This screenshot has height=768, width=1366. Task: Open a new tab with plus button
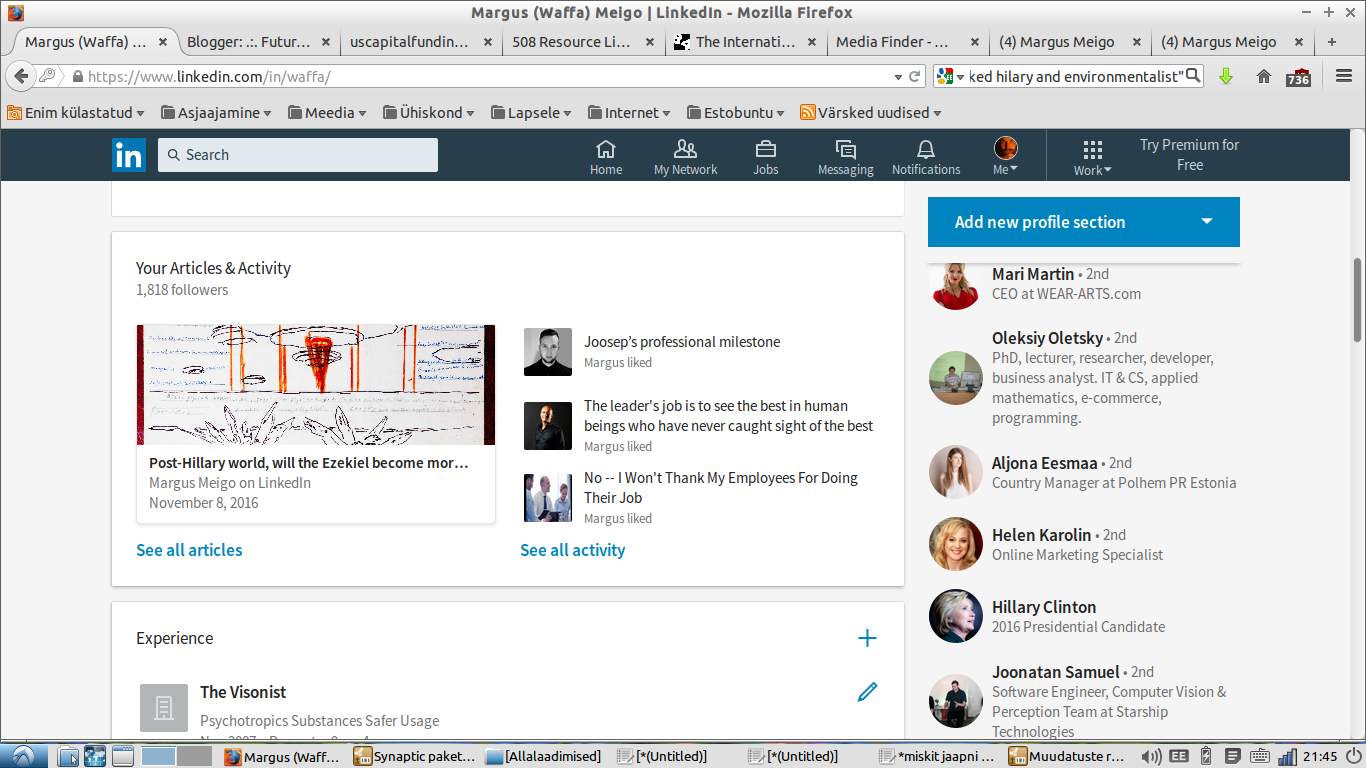[x=1331, y=42]
